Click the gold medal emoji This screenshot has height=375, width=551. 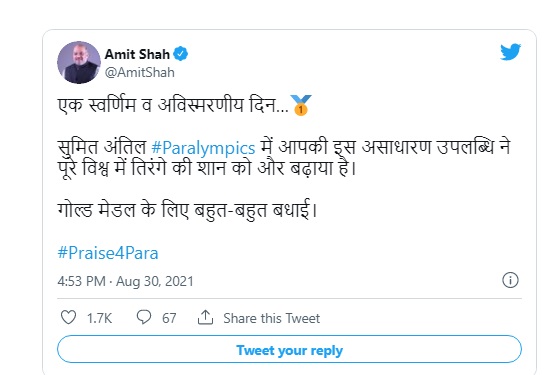coord(301,105)
